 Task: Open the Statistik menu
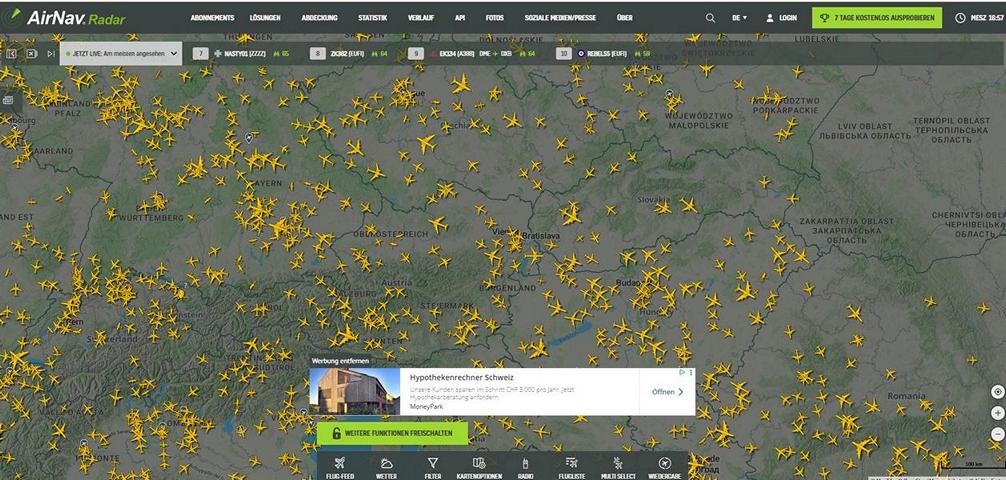coord(372,18)
